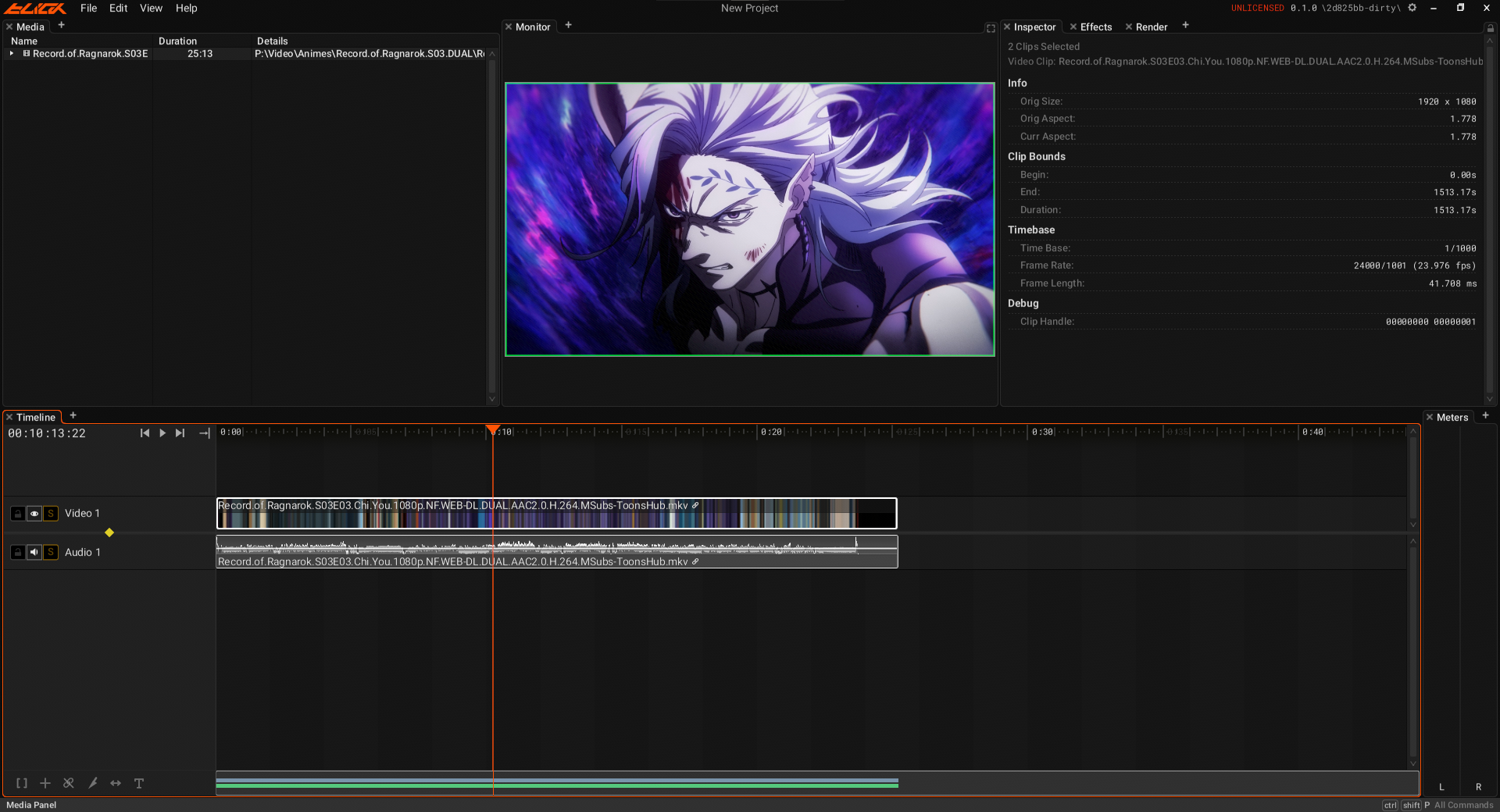Select the Audio 1 waveform clip
The image size is (1500, 812).
557,551
